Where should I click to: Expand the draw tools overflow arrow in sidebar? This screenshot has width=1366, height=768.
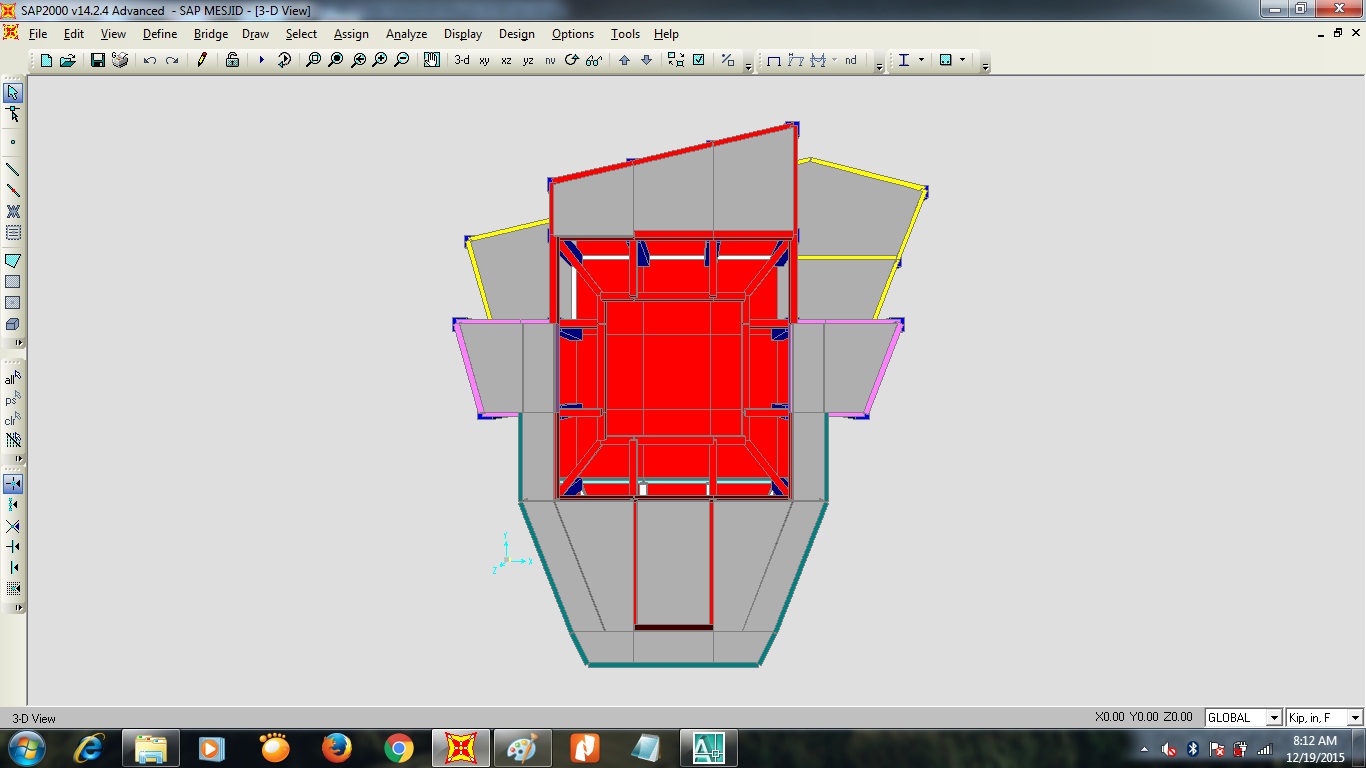18,343
